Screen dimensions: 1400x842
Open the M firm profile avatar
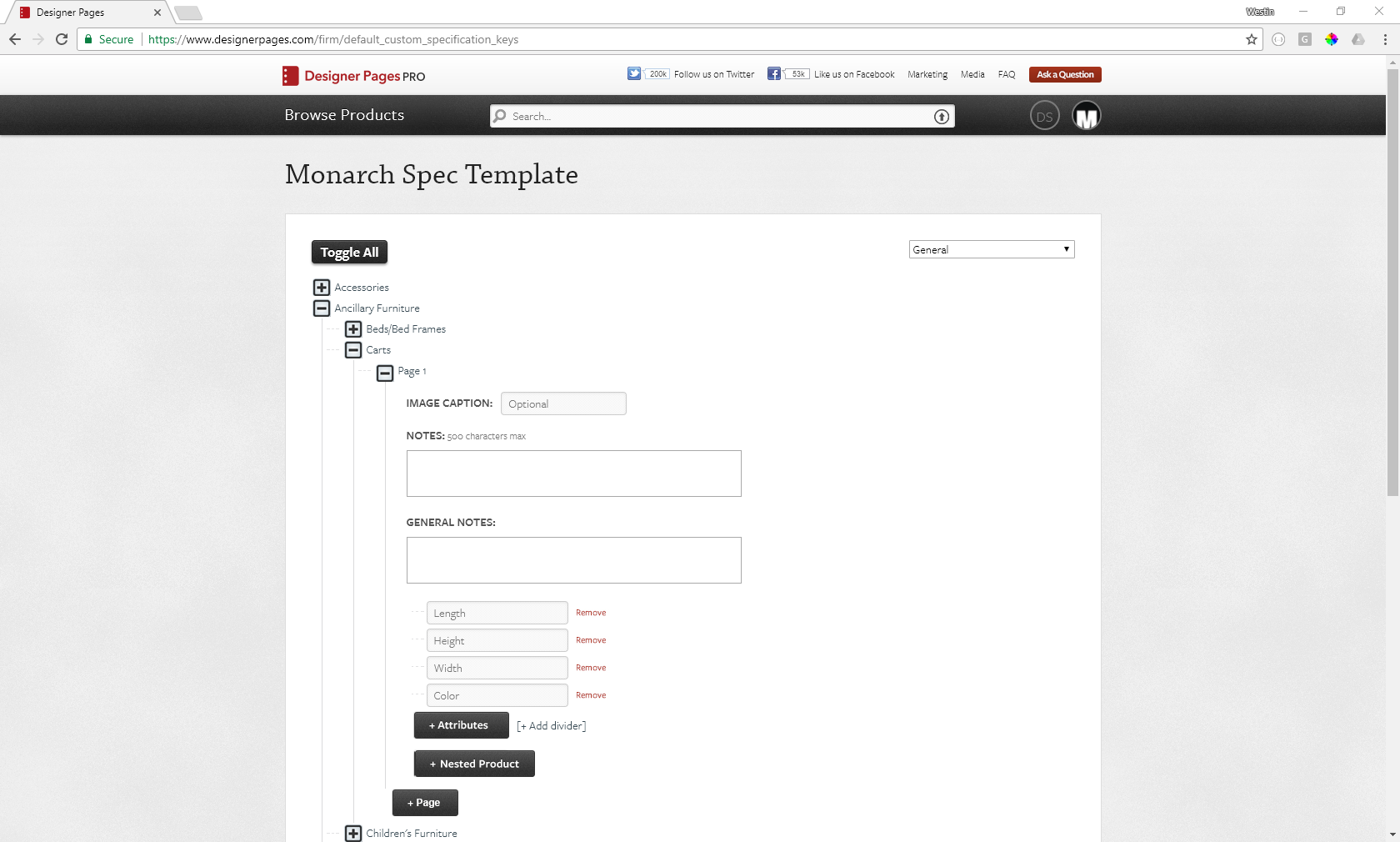(1087, 116)
